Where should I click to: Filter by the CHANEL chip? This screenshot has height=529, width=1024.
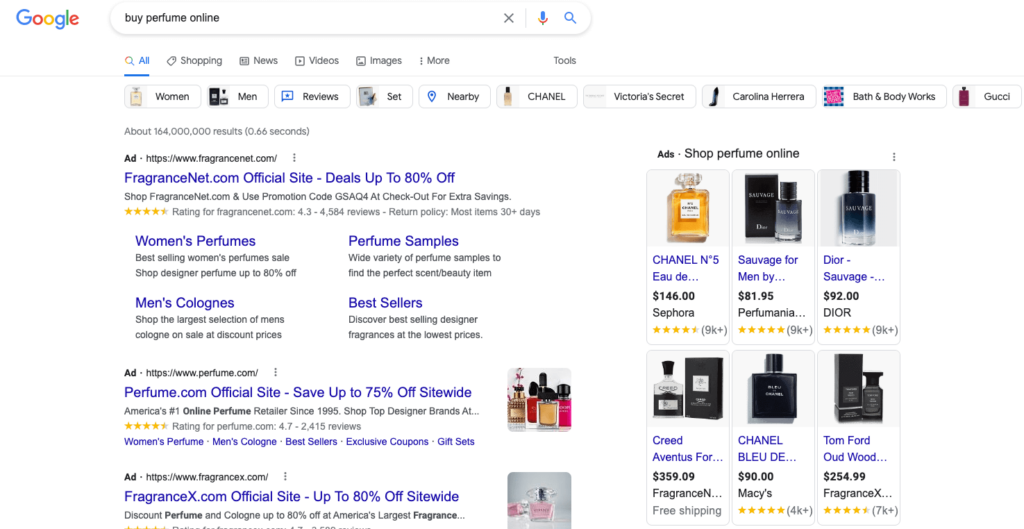535,97
